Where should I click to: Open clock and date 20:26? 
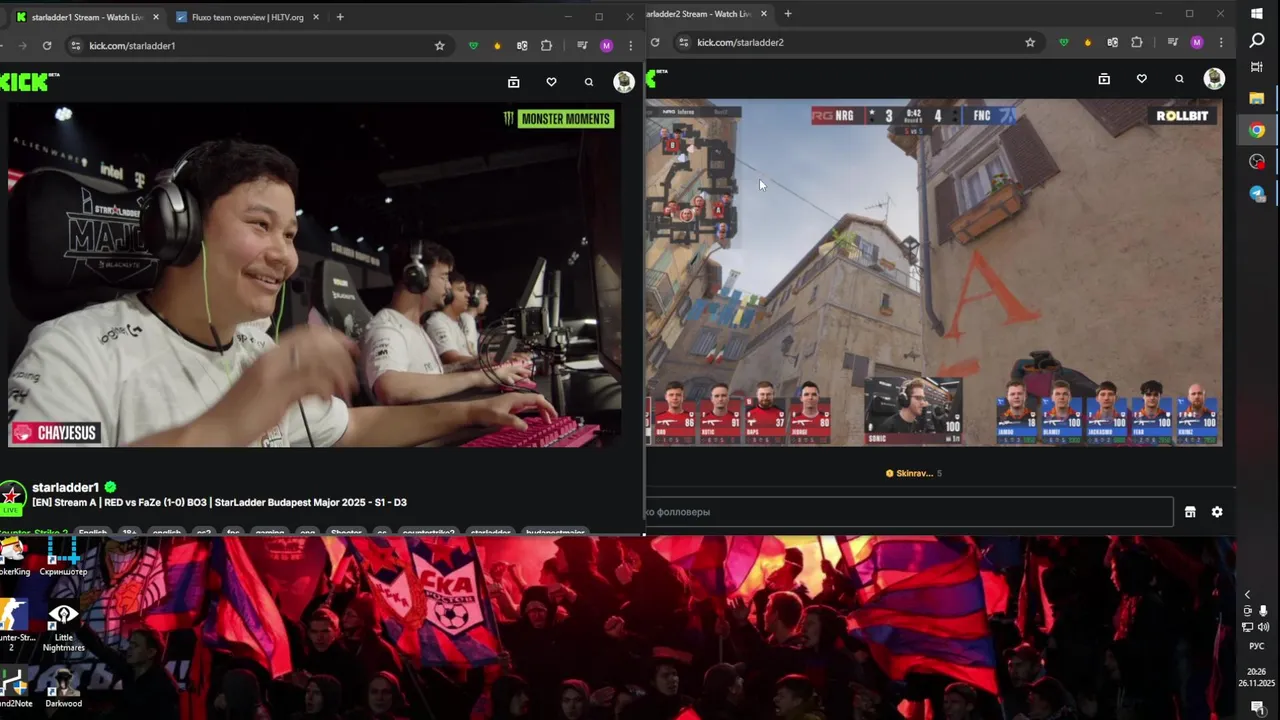[x=1257, y=677]
